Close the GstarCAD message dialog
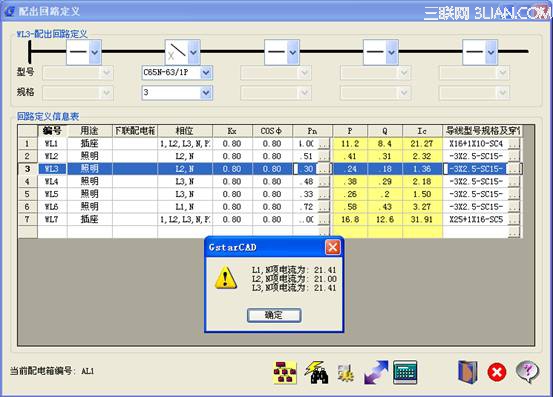This screenshot has width=553, height=397. click(x=333, y=248)
